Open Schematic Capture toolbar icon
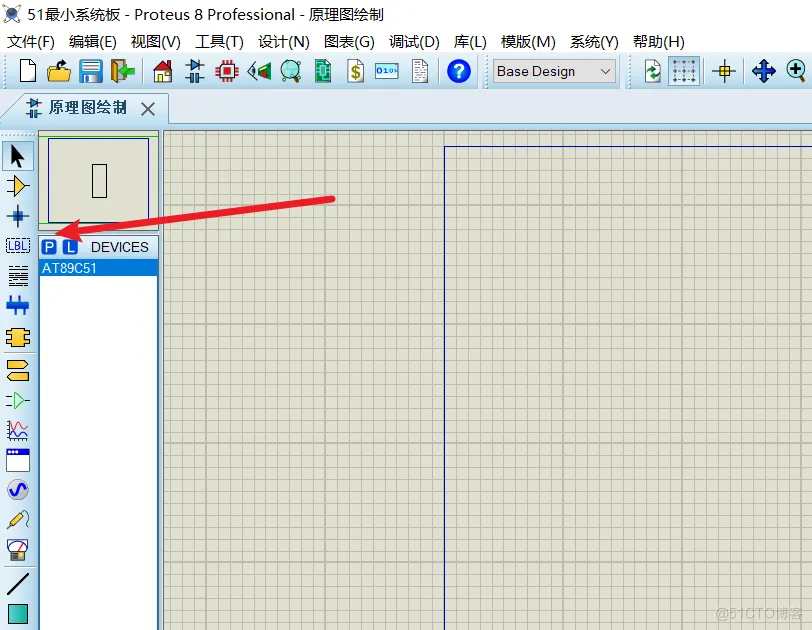 point(195,71)
